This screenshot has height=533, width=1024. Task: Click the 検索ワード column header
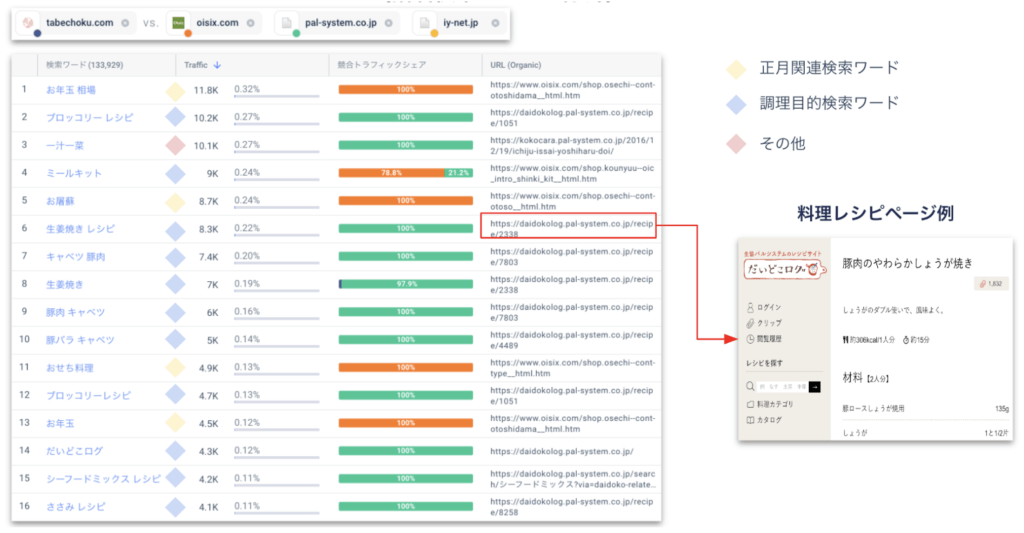[89, 65]
